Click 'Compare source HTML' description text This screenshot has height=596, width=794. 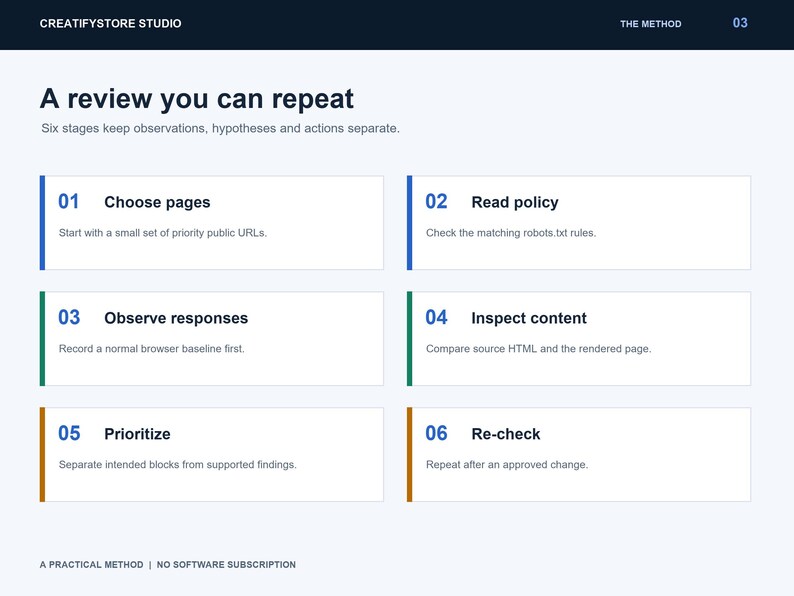(539, 349)
